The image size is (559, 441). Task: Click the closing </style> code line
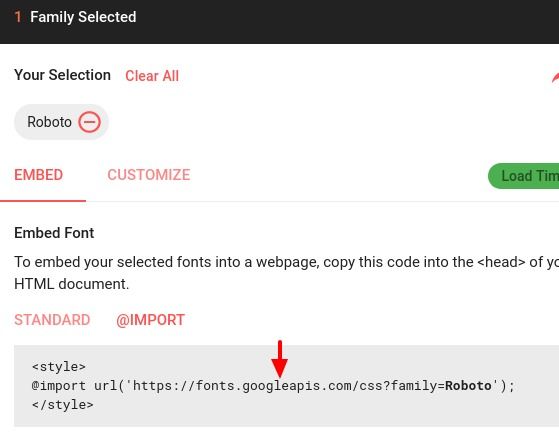[x=63, y=405]
